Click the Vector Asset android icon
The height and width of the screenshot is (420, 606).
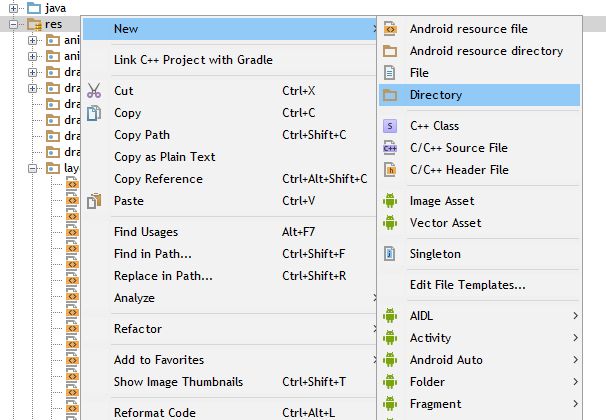pos(390,223)
